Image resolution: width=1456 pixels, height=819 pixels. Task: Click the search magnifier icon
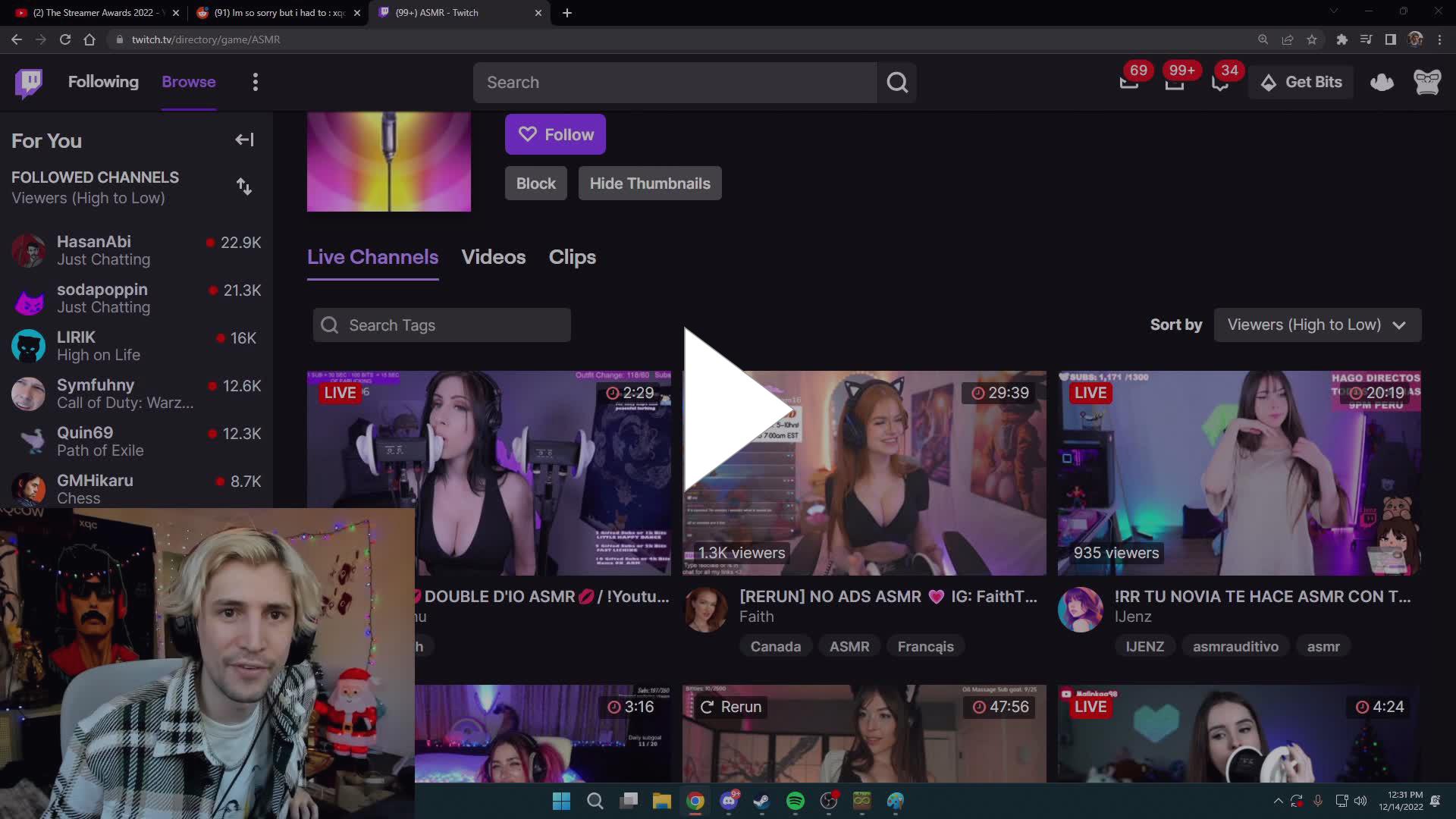pos(897,82)
